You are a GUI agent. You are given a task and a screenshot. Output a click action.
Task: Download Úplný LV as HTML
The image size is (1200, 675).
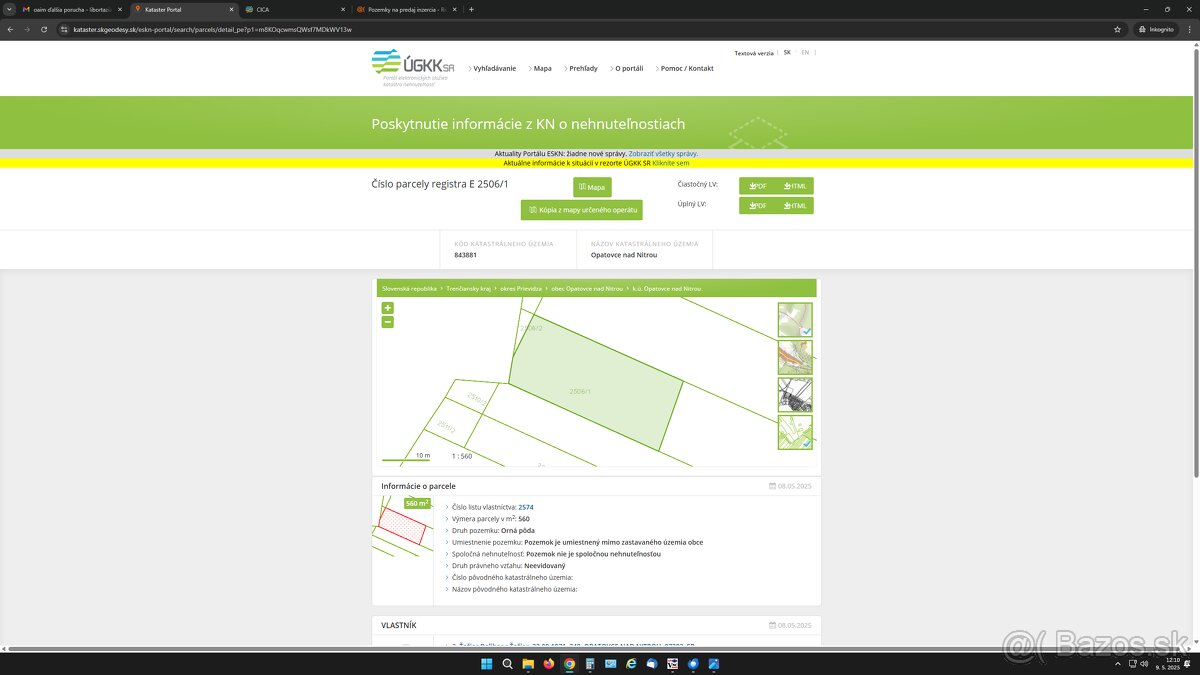click(795, 206)
